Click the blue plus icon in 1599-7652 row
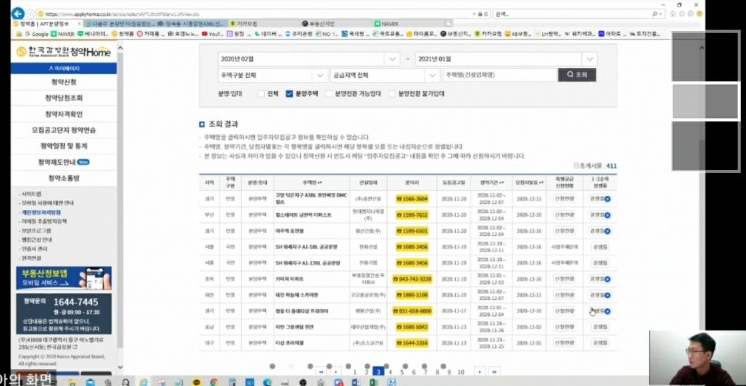 point(608,215)
